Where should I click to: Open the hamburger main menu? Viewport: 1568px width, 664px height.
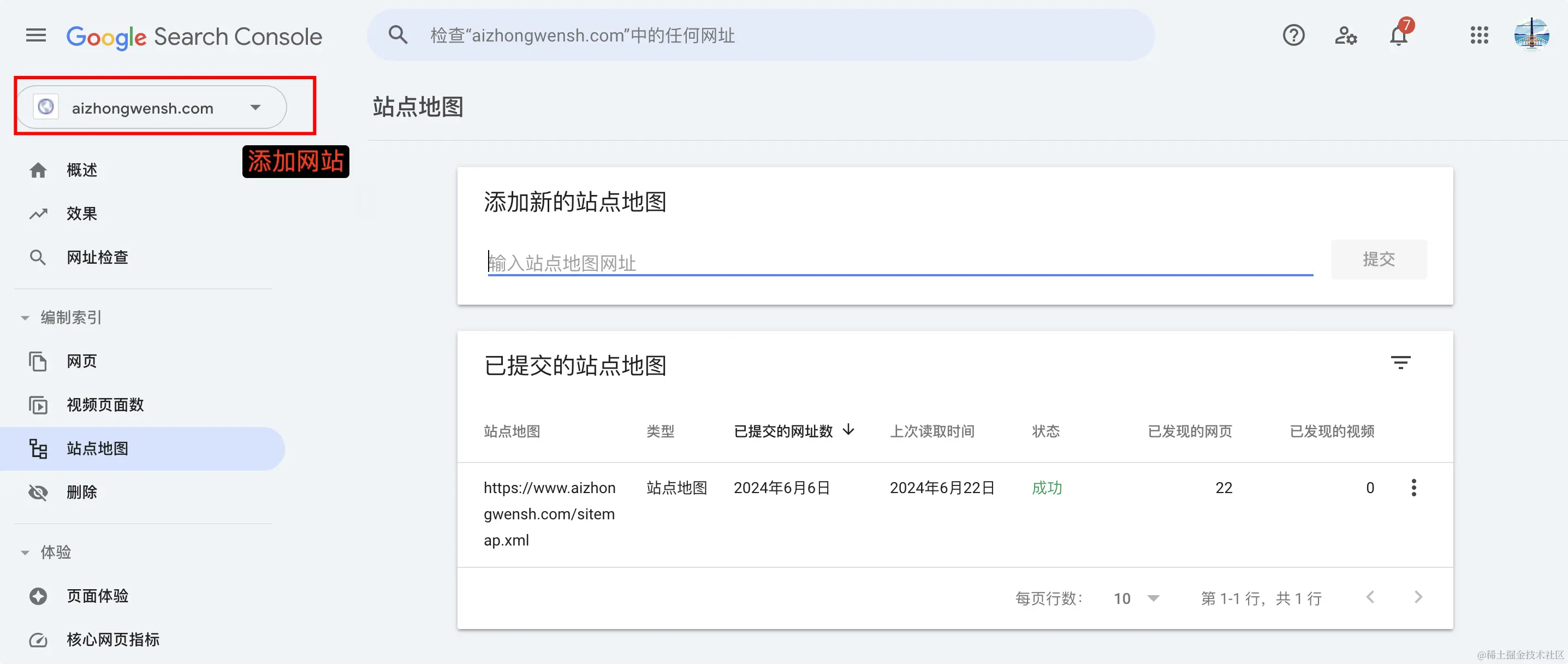pos(36,35)
